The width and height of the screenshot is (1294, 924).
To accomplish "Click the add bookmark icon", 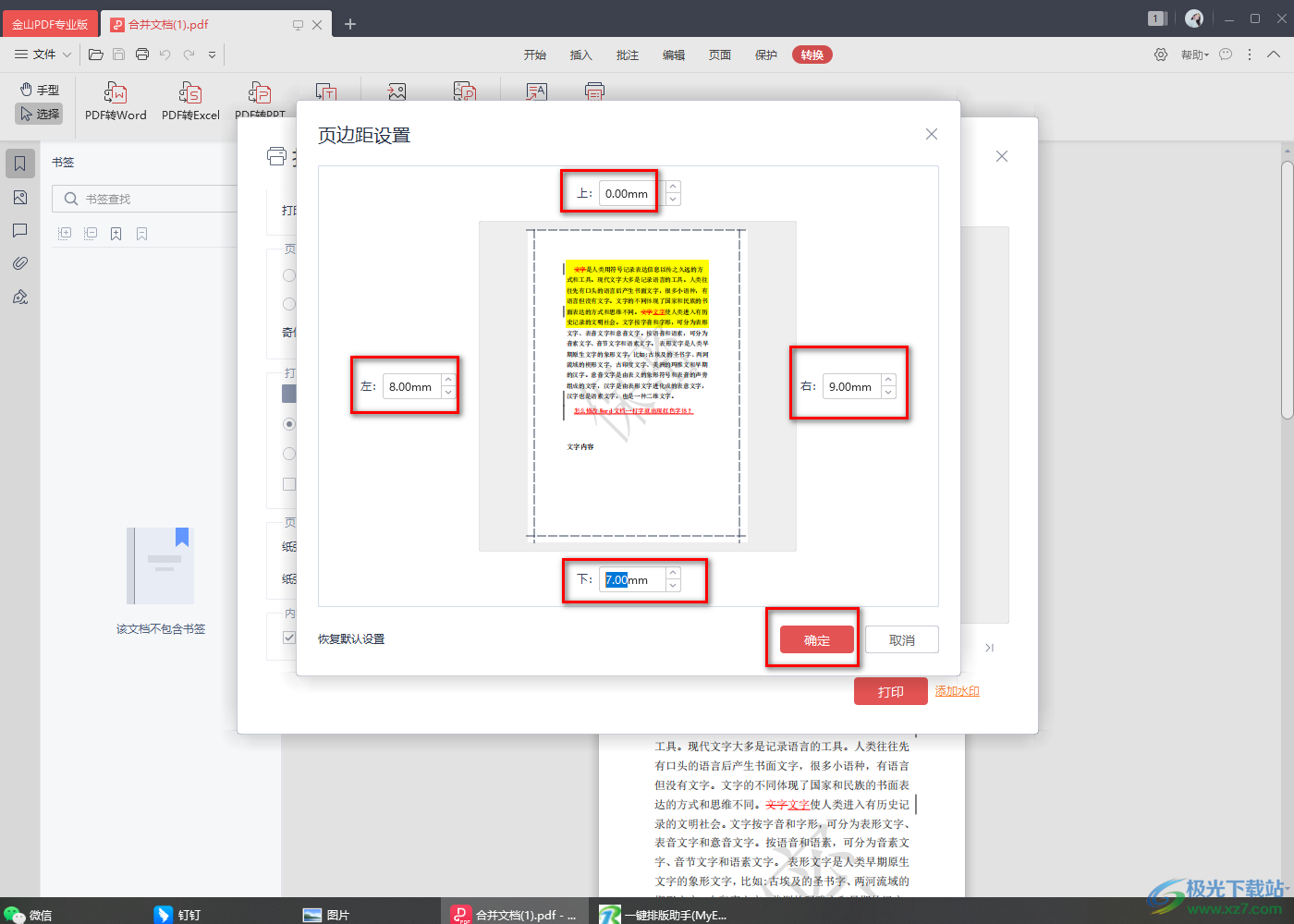I will (116, 234).
